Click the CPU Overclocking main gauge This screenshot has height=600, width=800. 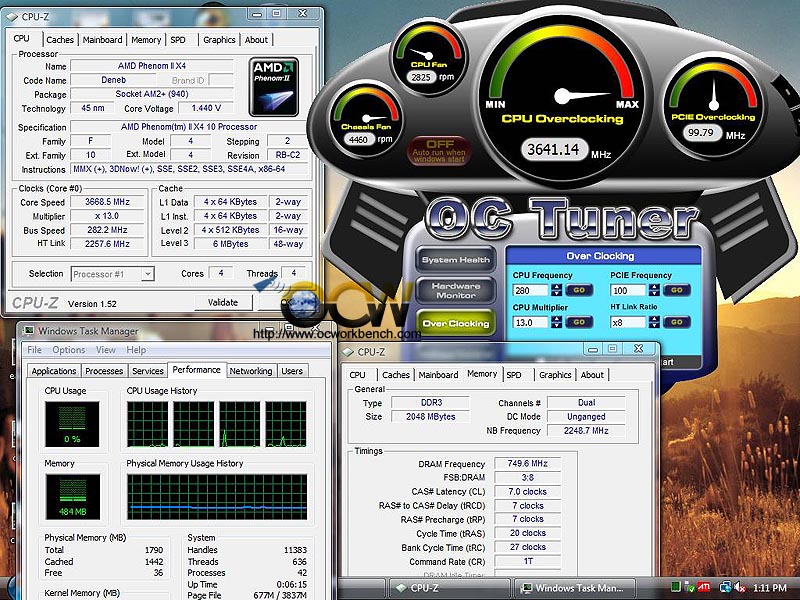coord(561,98)
